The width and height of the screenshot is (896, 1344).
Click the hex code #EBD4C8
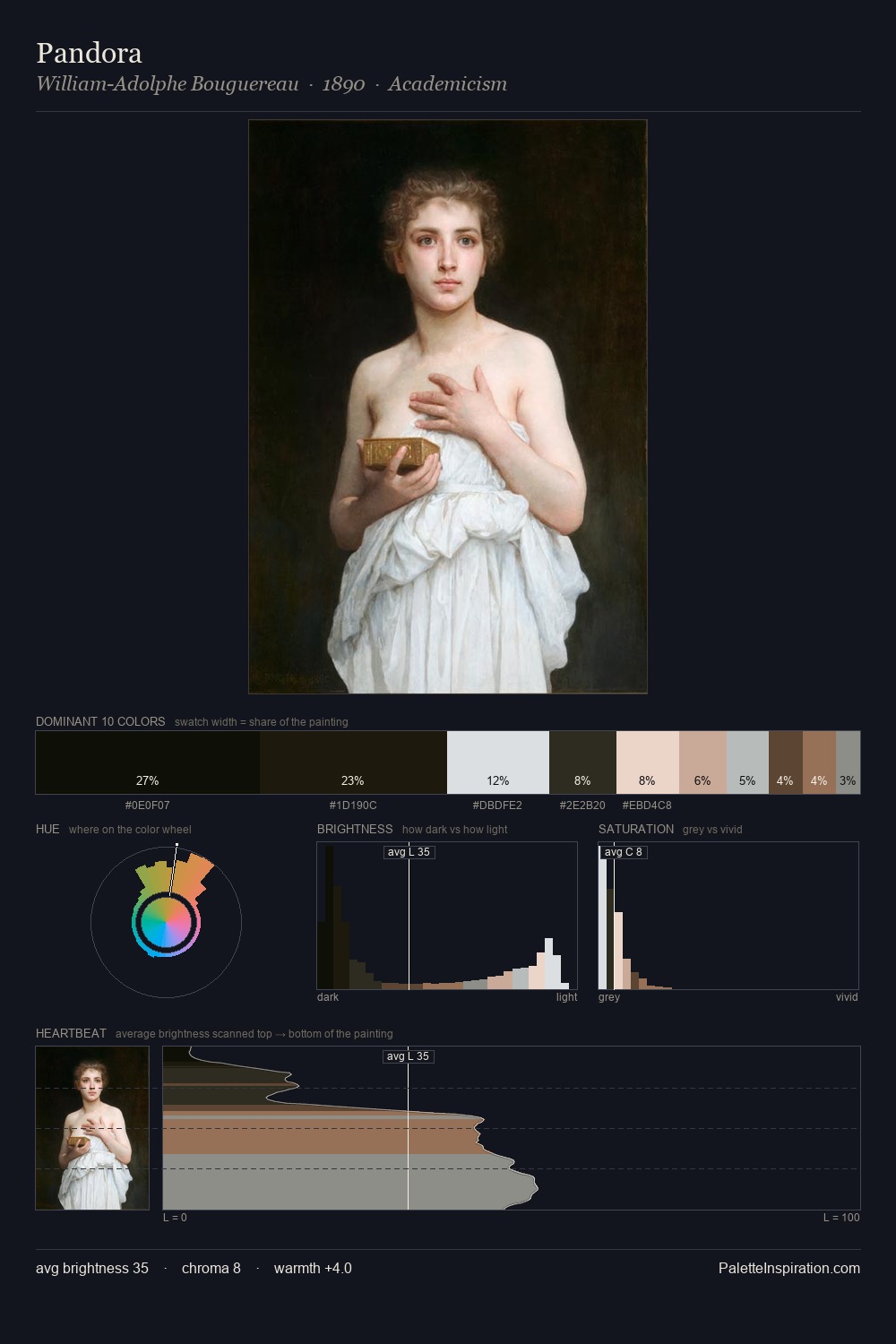[647, 806]
